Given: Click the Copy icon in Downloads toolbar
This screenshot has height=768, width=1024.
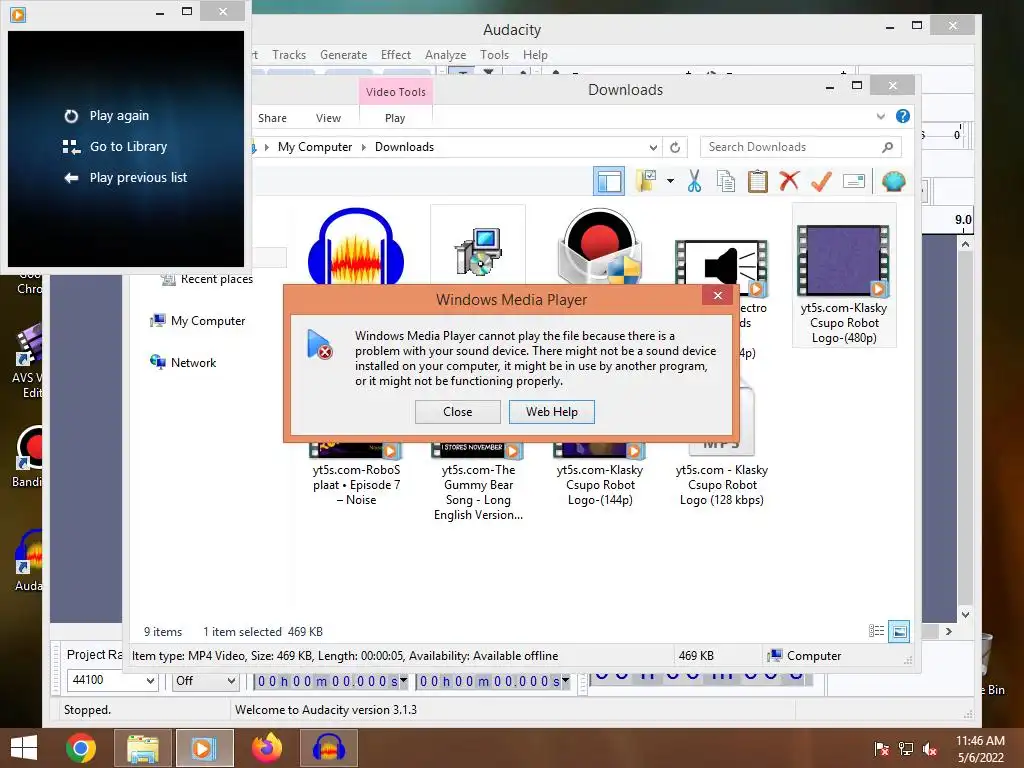Looking at the screenshot, I should point(726,181).
